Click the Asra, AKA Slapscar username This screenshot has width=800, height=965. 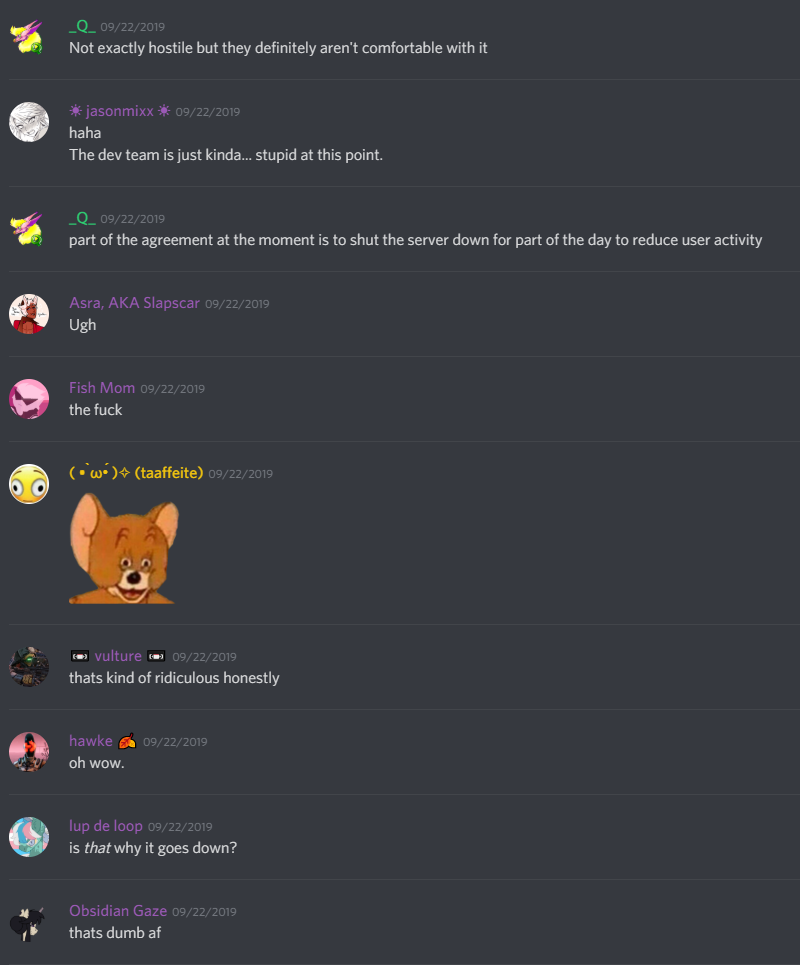(x=134, y=303)
